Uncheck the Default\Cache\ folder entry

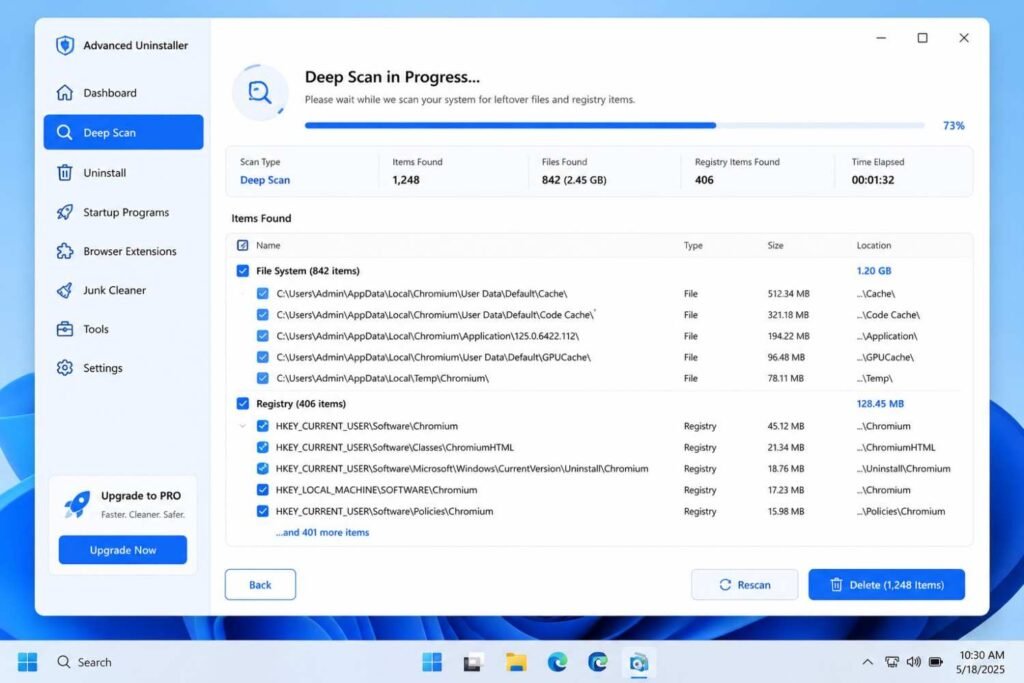[x=263, y=294]
